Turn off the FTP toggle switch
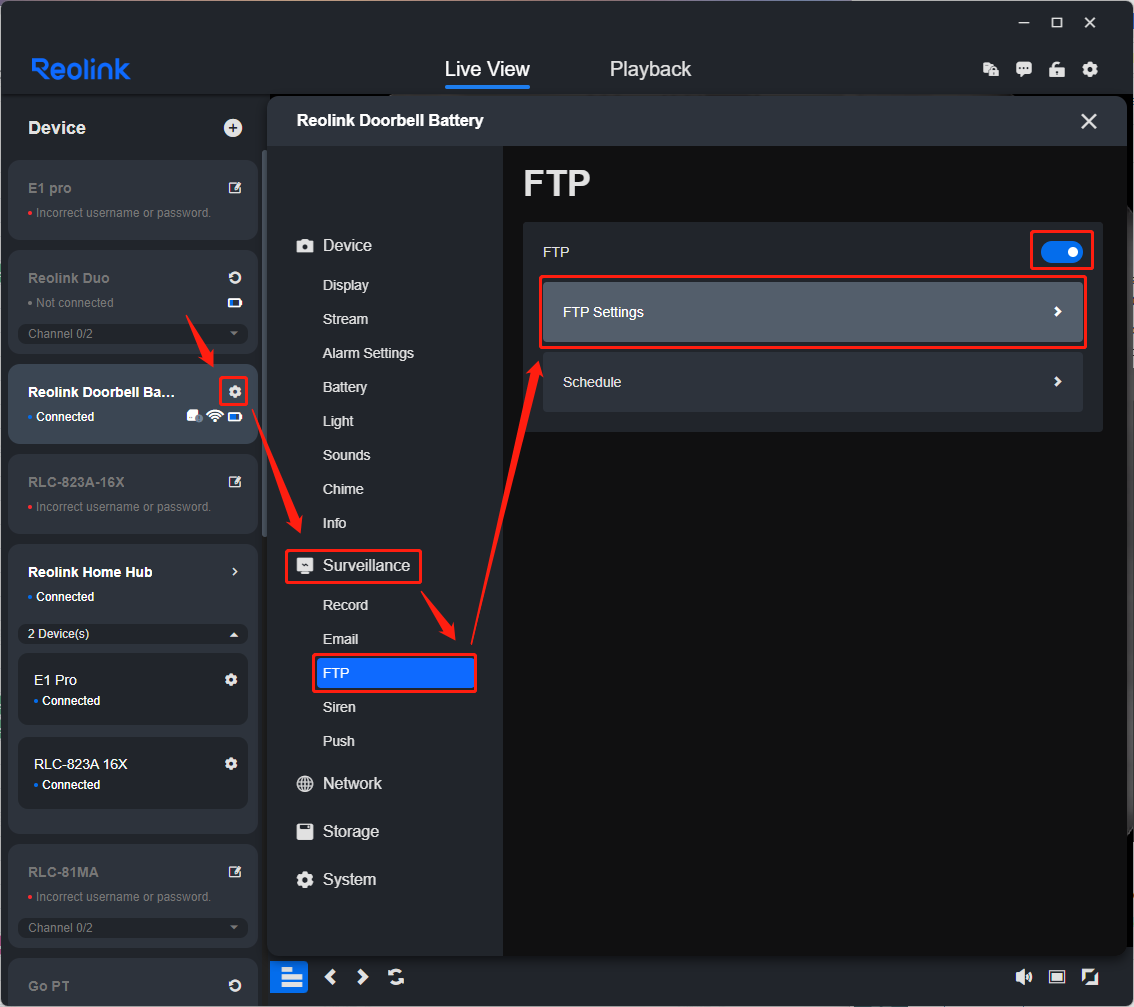 pos(1061,252)
